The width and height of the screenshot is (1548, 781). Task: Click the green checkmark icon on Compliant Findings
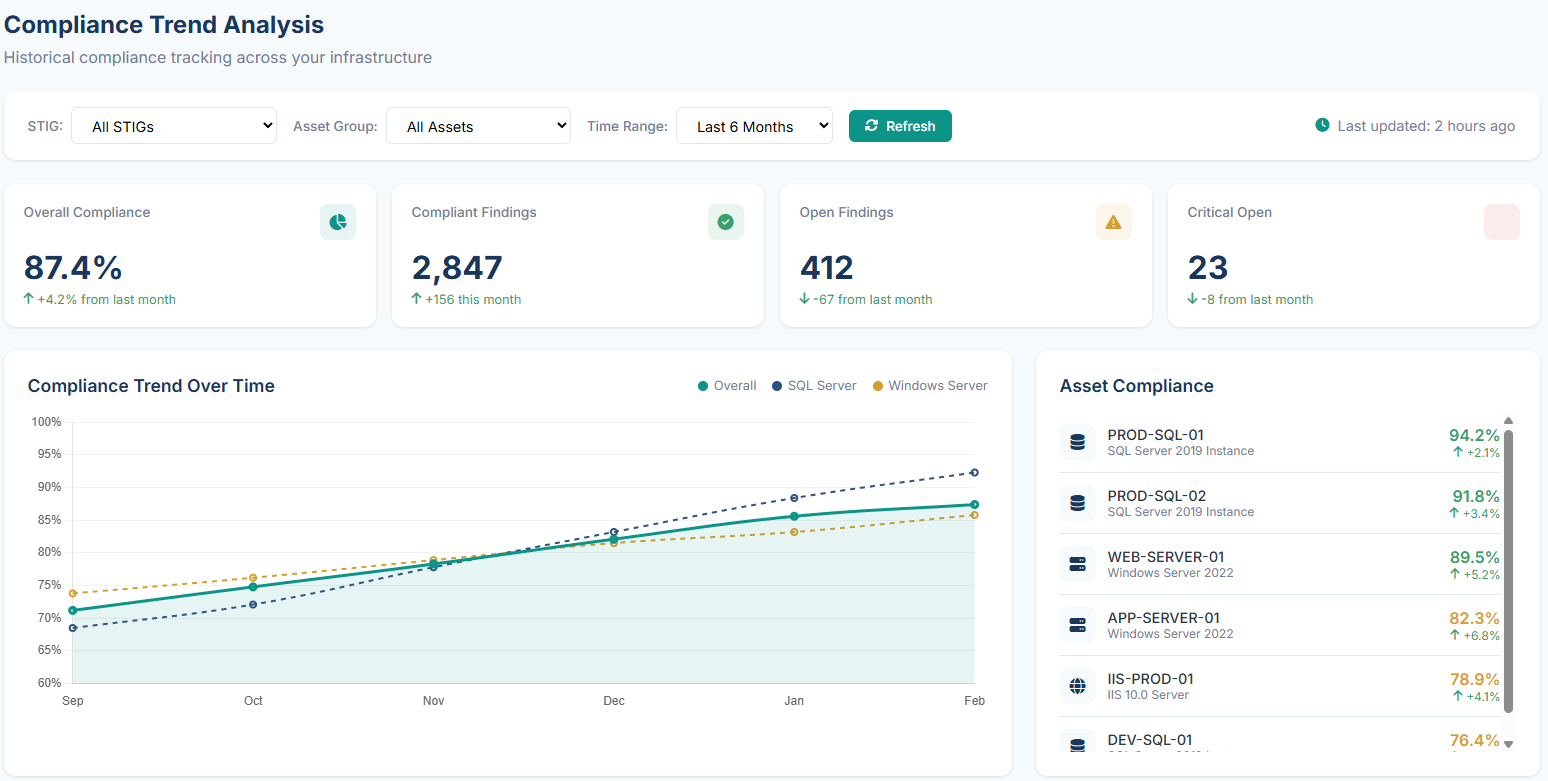tap(726, 222)
